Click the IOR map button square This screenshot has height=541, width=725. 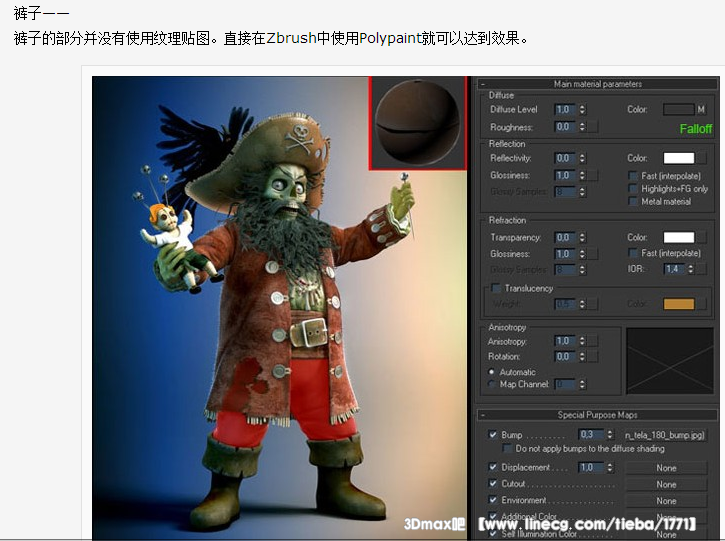coord(701,269)
